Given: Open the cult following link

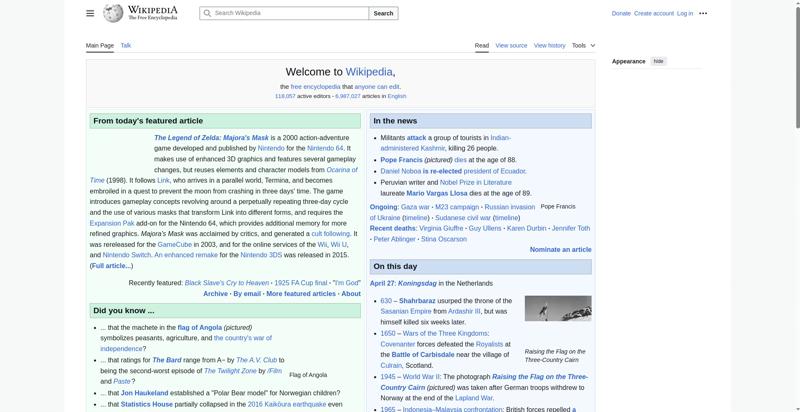Looking at the screenshot, I should tap(331, 234).
